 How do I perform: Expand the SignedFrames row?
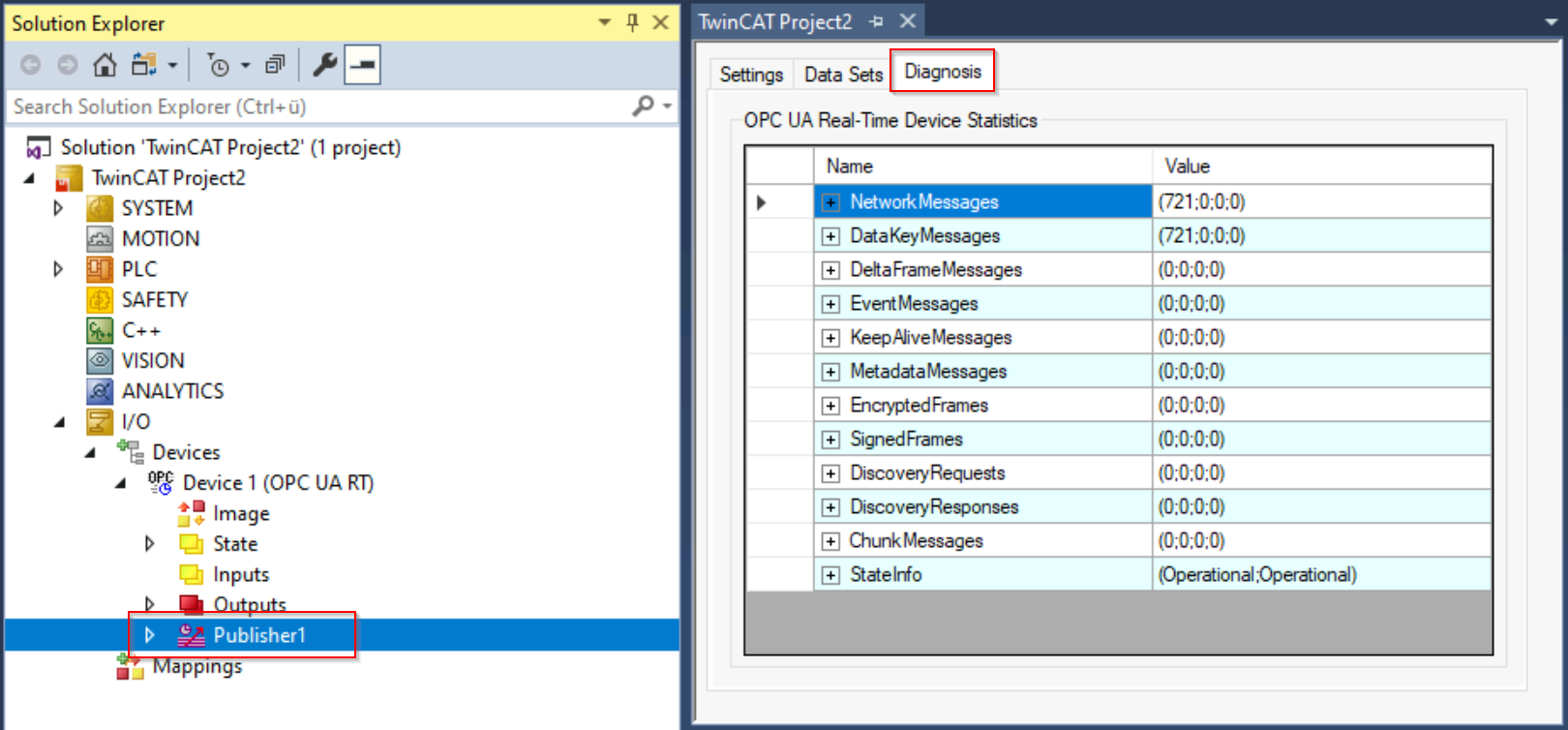click(x=830, y=440)
